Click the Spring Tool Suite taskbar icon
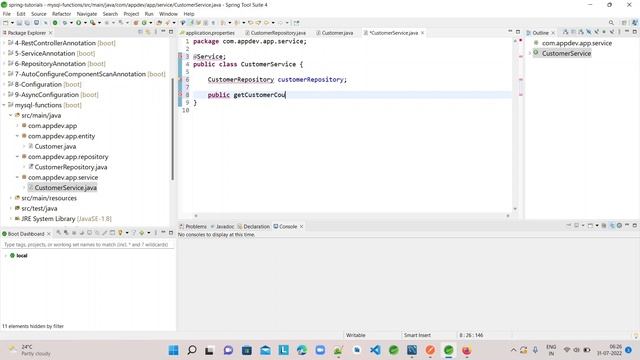 click(x=449, y=350)
